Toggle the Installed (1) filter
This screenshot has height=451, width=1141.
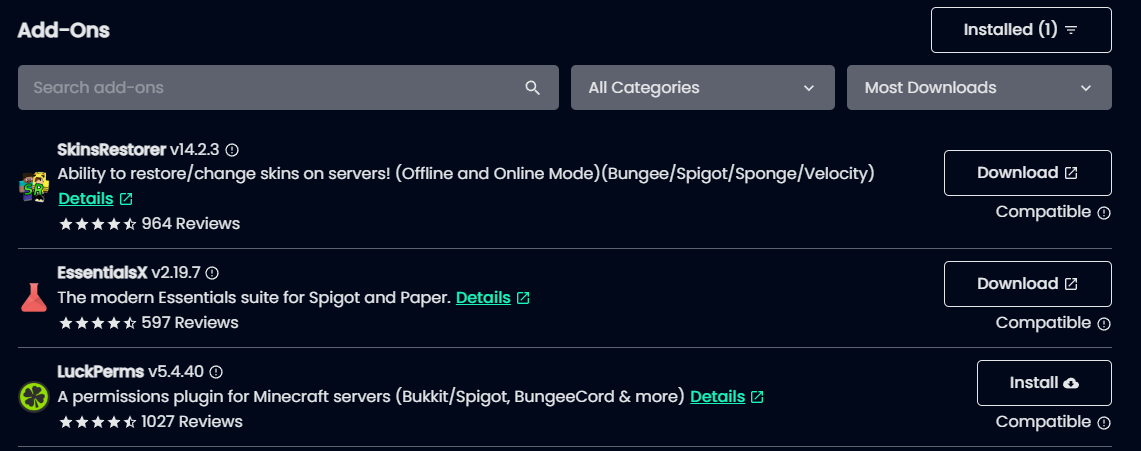click(1021, 30)
